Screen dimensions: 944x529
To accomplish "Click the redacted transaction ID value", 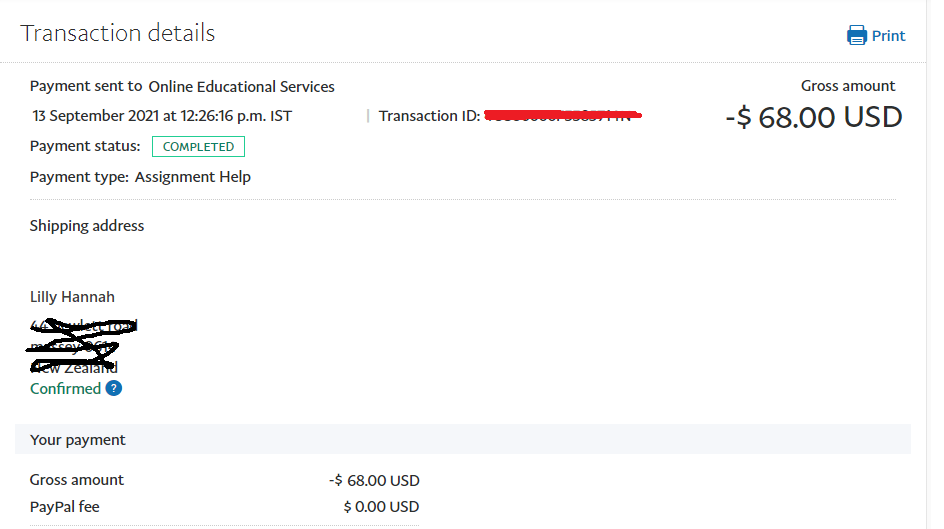I will click(x=562, y=116).
